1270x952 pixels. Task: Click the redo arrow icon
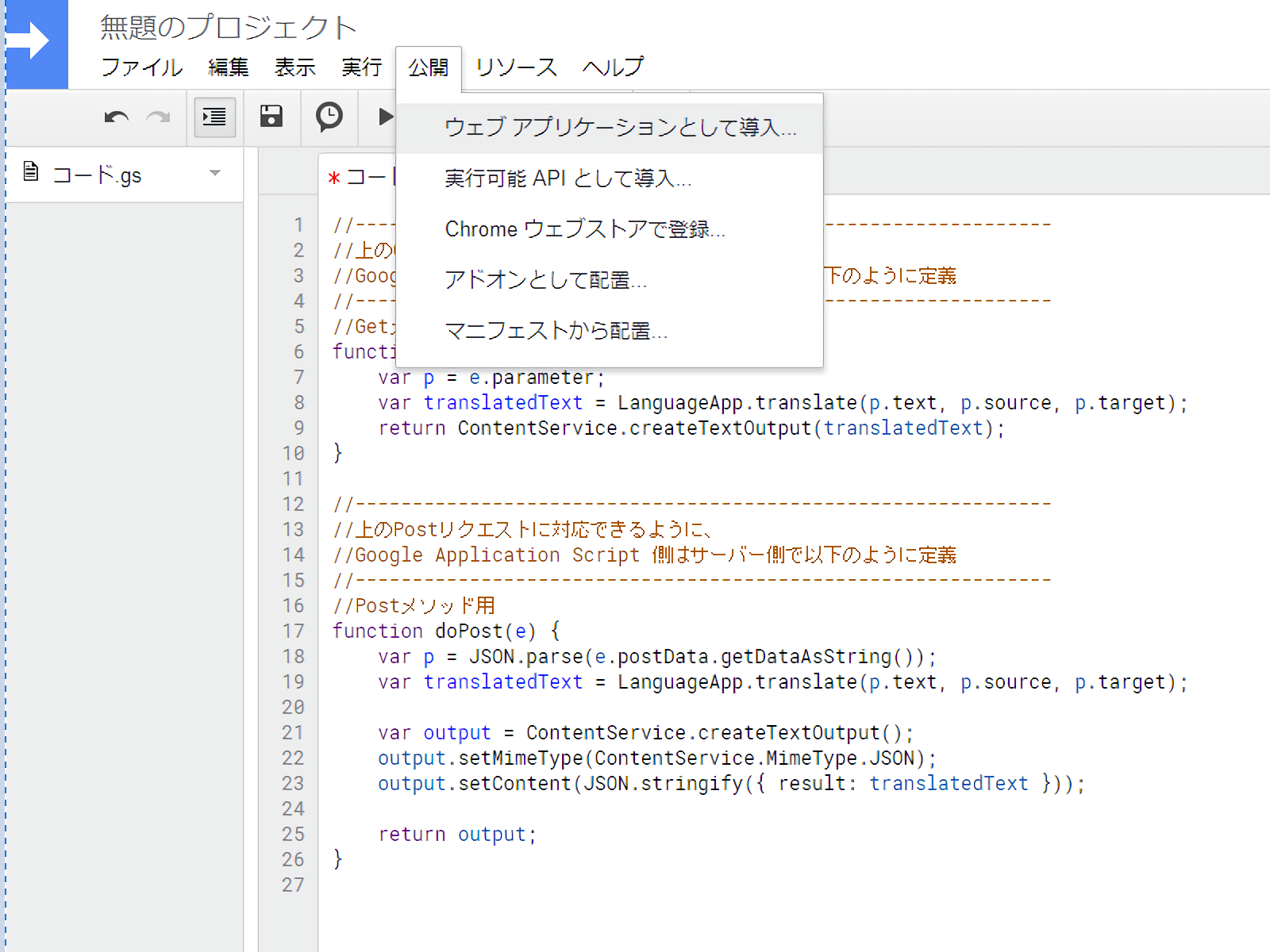tap(159, 117)
